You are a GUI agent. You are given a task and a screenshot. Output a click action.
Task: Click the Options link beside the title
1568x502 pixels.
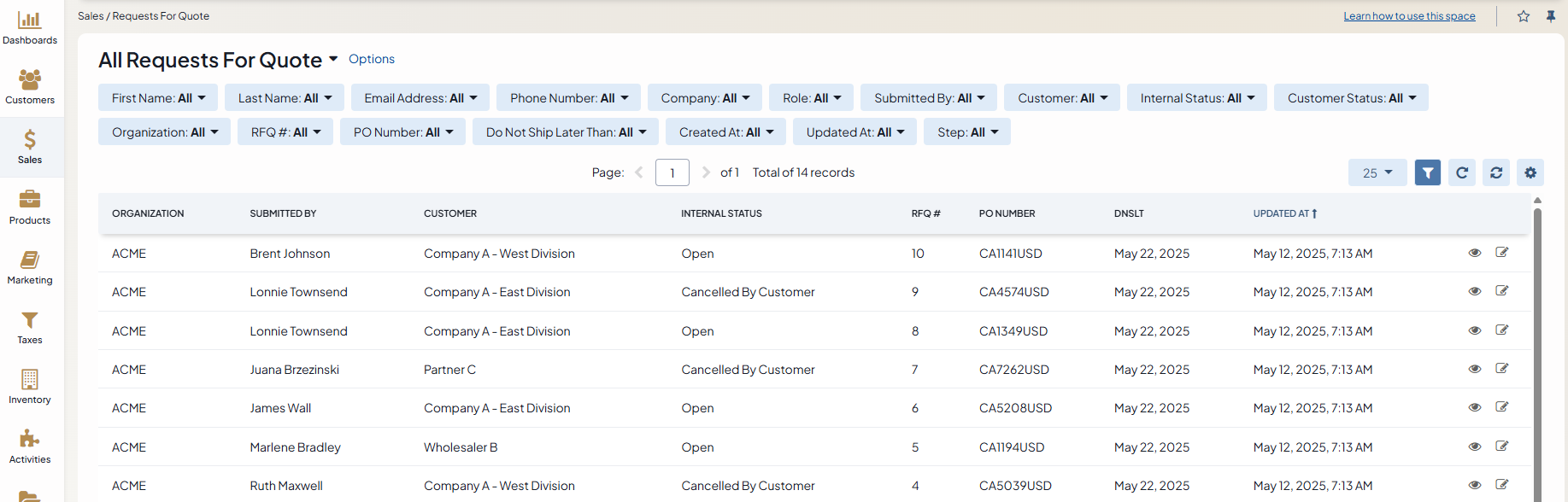coord(371,59)
